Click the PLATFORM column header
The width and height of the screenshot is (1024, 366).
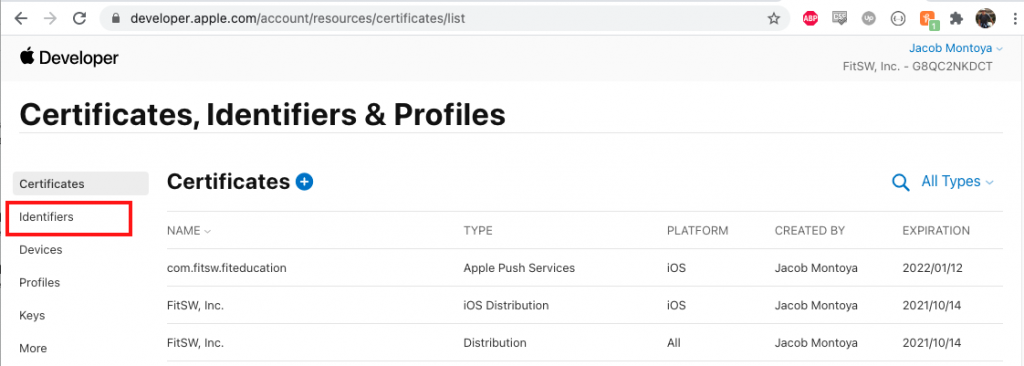(x=697, y=231)
